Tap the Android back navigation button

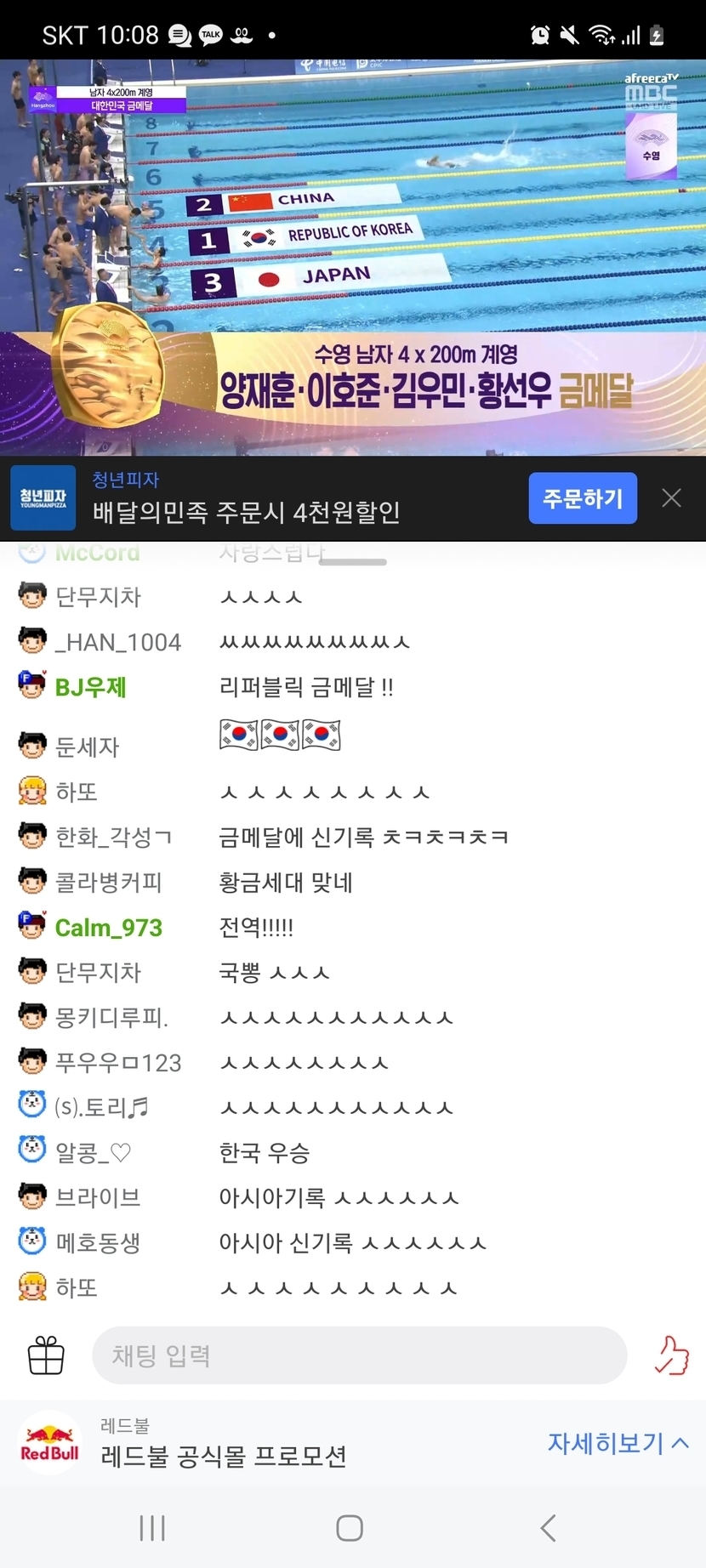click(549, 1528)
